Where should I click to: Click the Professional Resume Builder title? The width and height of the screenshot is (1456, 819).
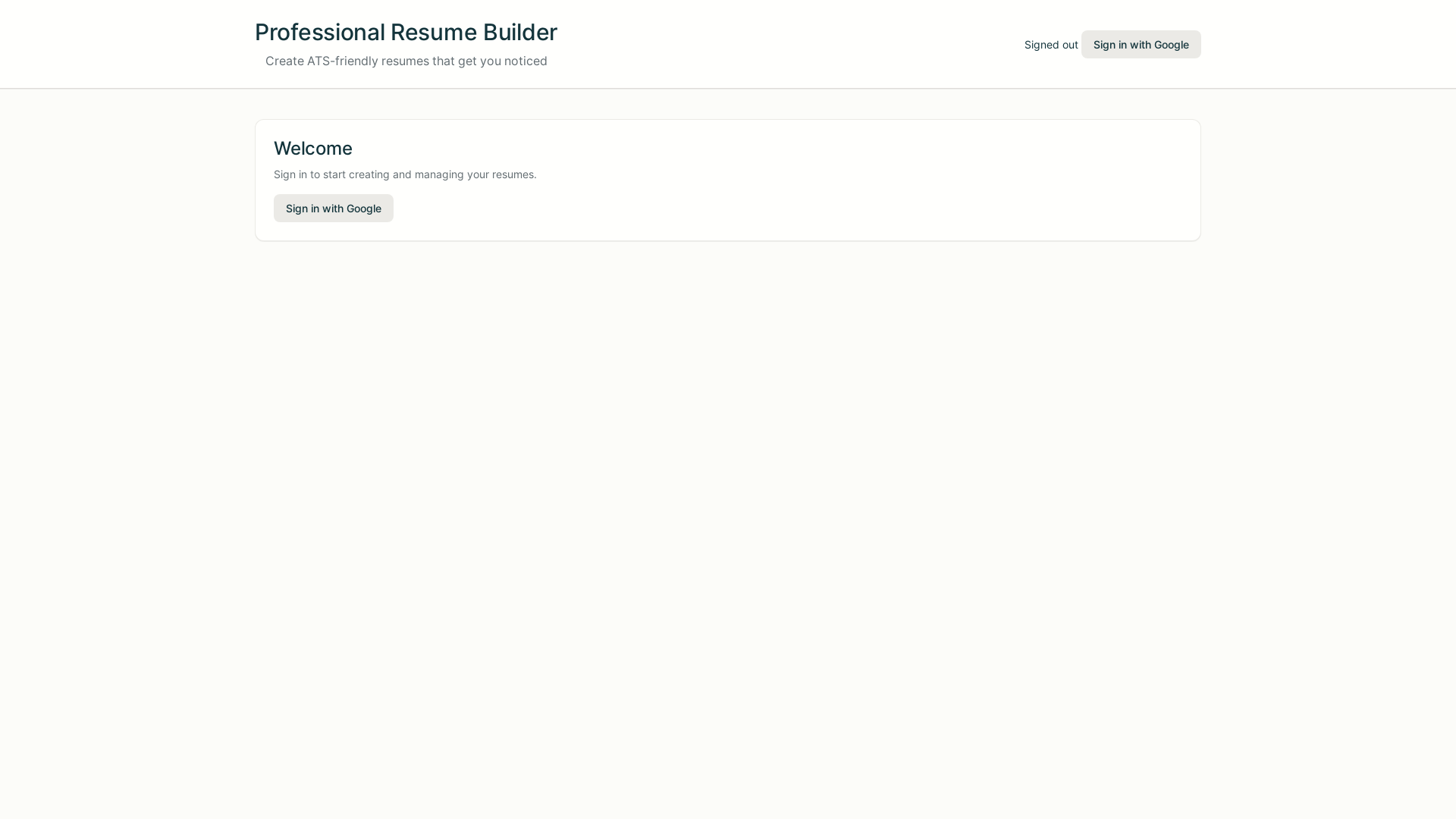(x=406, y=32)
